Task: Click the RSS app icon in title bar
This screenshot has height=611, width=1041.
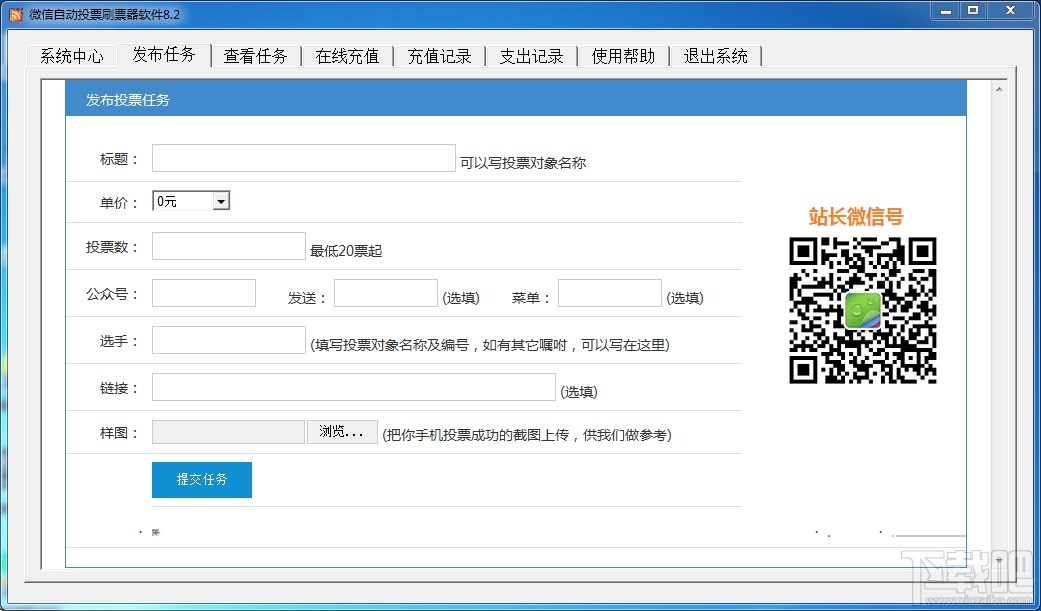Action: (16, 14)
